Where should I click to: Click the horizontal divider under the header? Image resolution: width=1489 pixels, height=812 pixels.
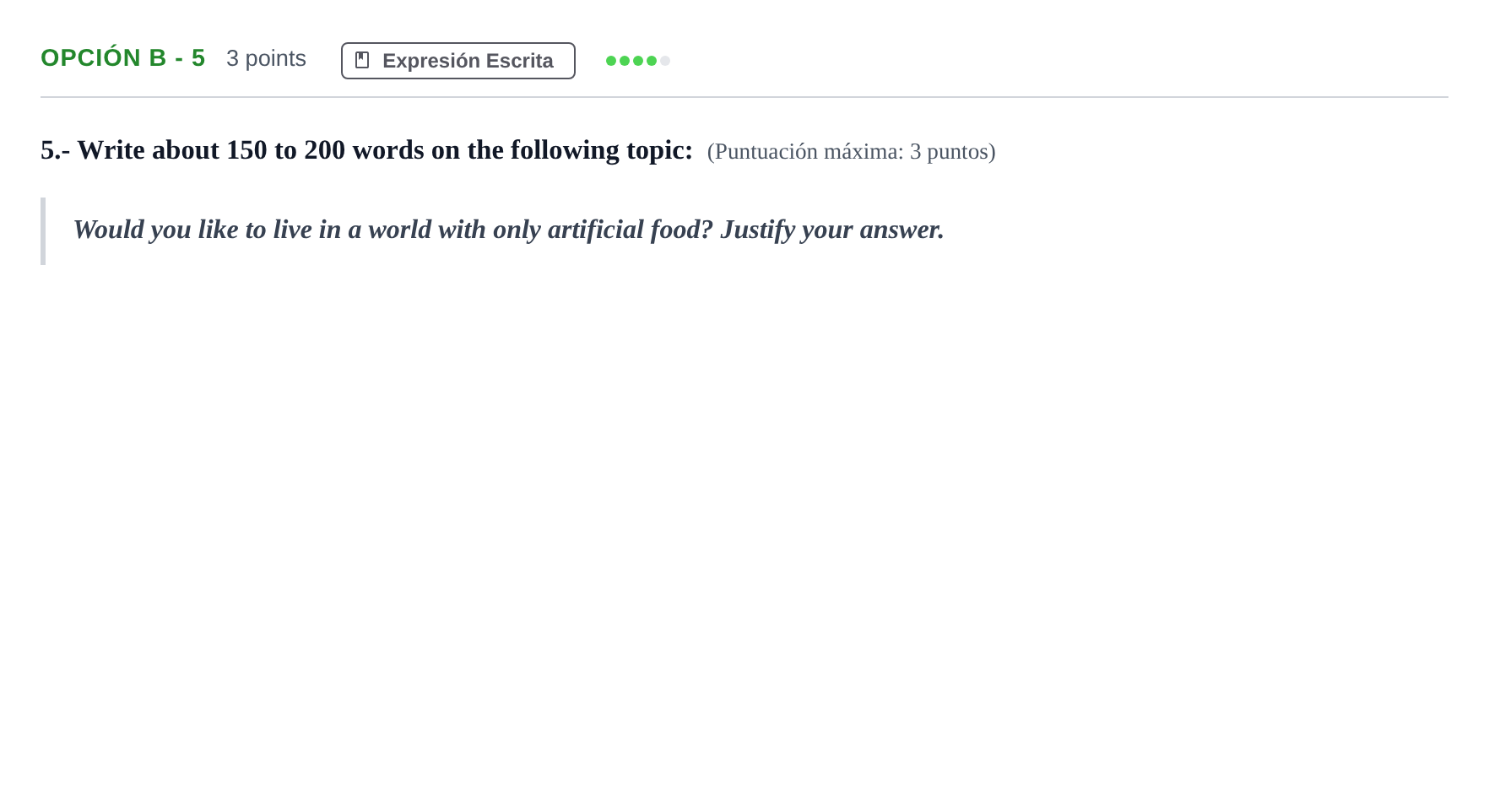(x=744, y=97)
